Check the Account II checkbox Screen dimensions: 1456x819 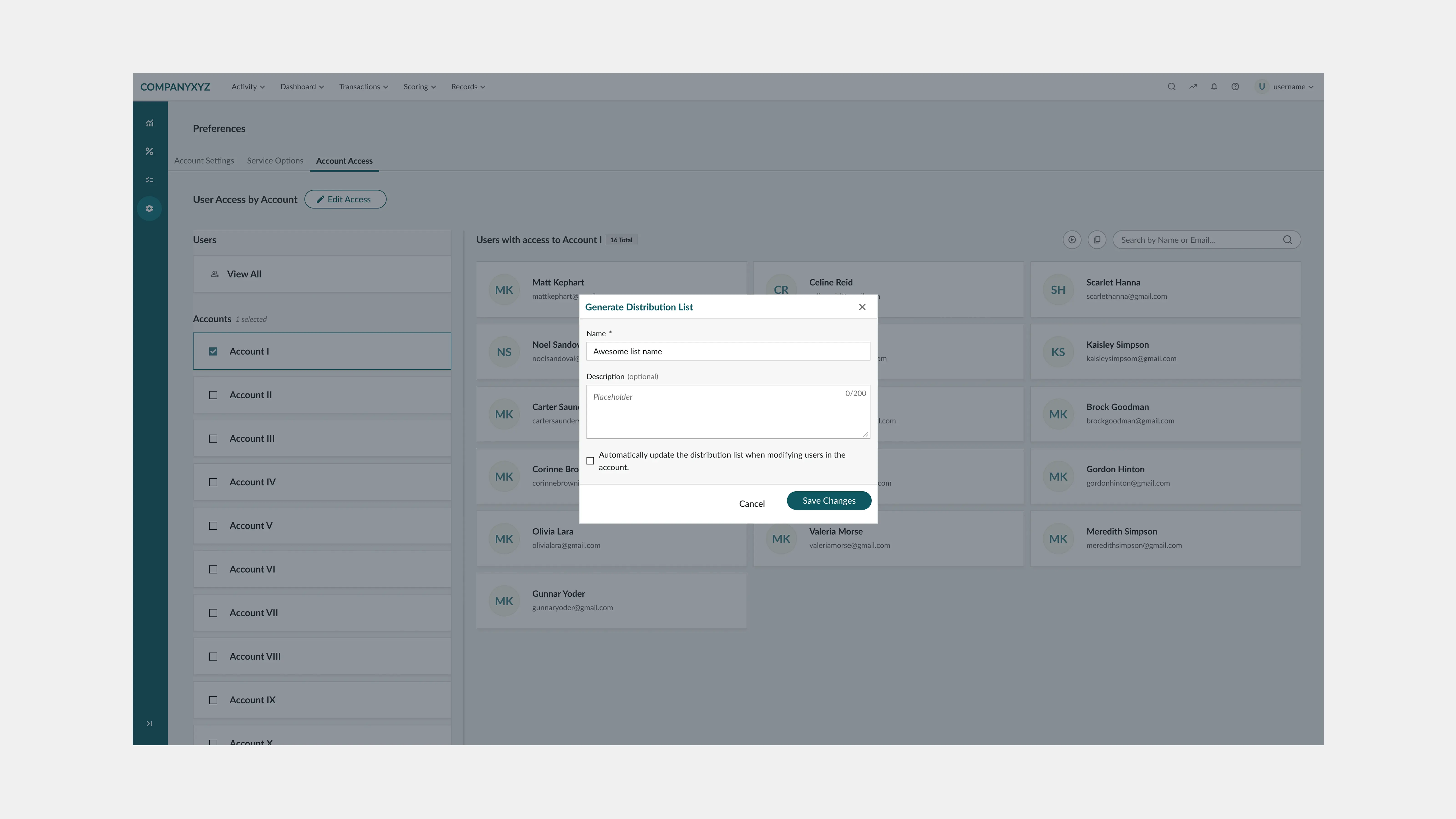click(x=213, y=395)
